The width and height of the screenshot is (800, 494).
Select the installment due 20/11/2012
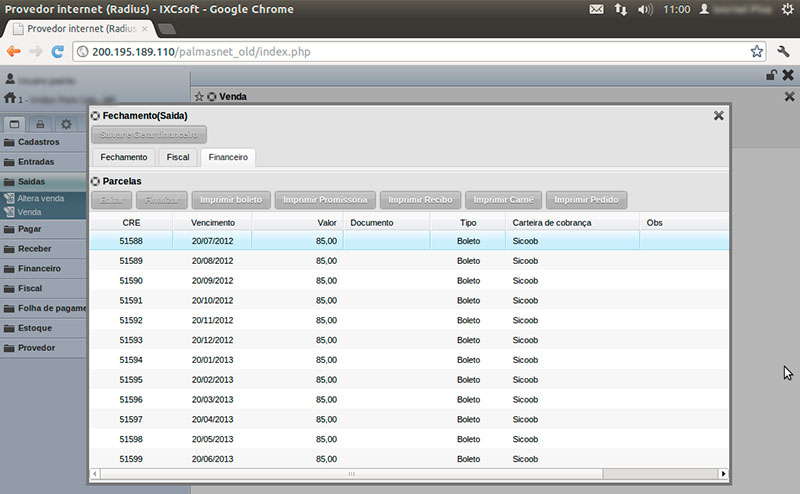click(409, 320)
